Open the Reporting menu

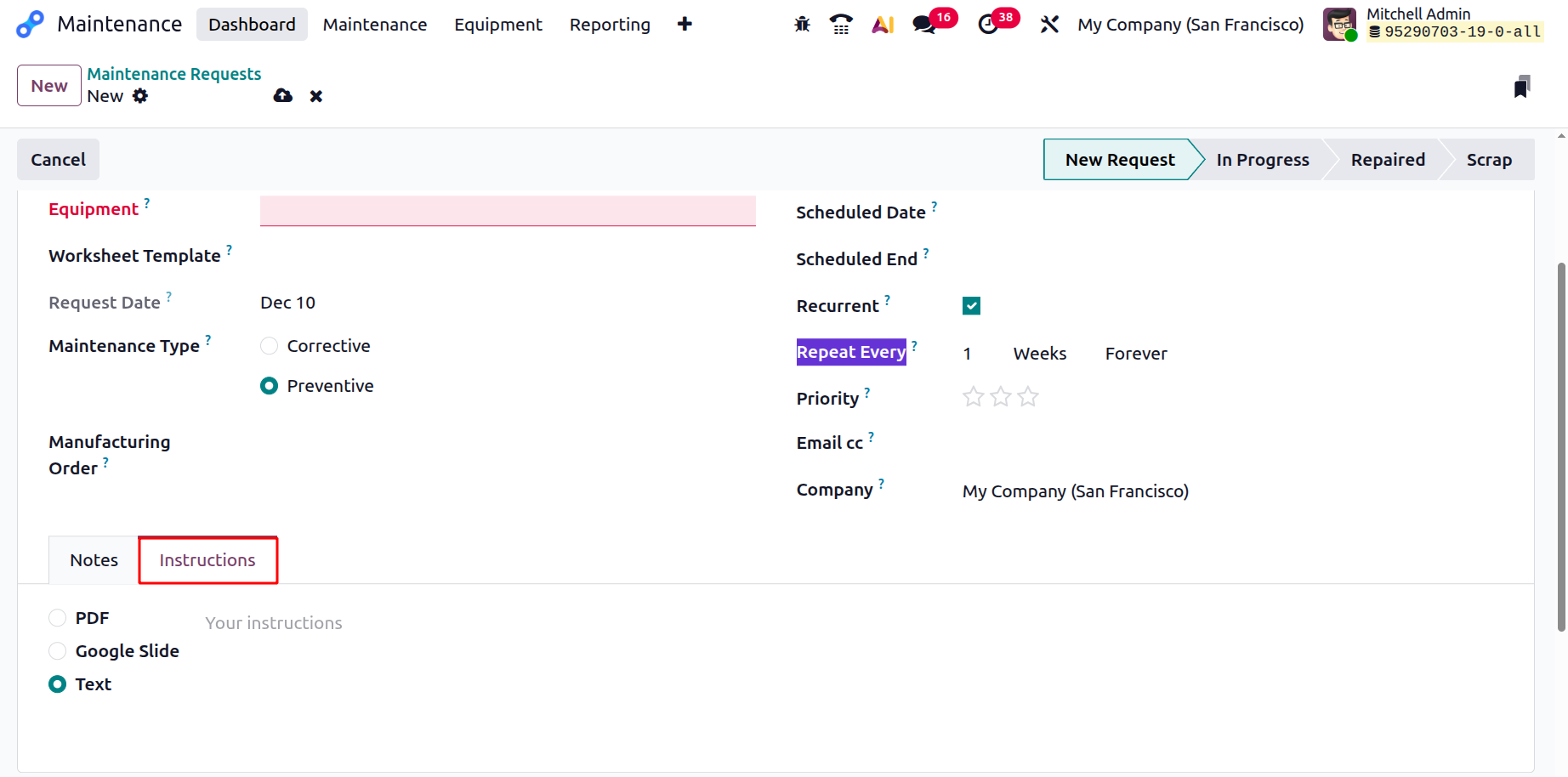click(610, 25)
